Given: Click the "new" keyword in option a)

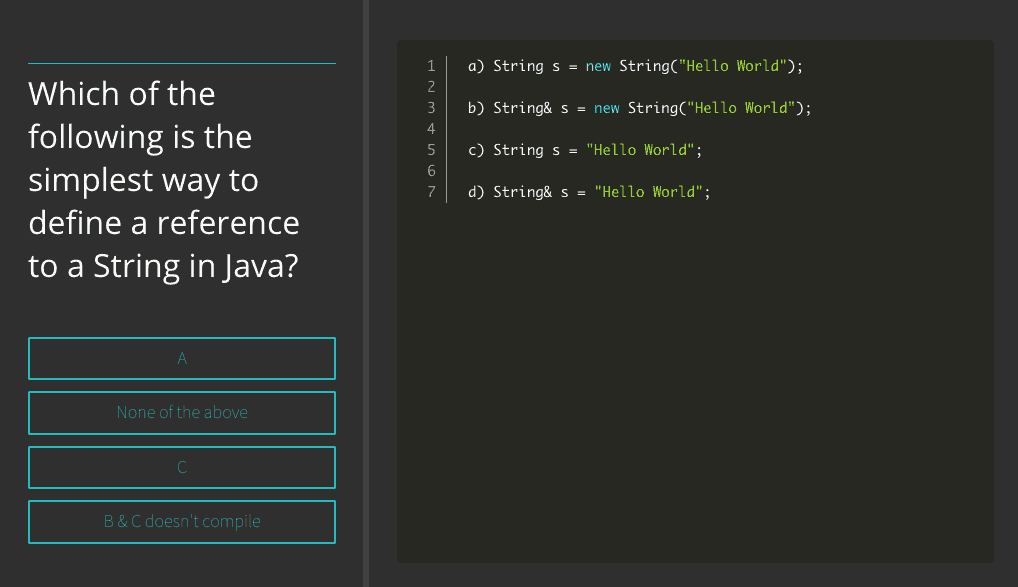Looking at the screenshot, I should [598, 66].
